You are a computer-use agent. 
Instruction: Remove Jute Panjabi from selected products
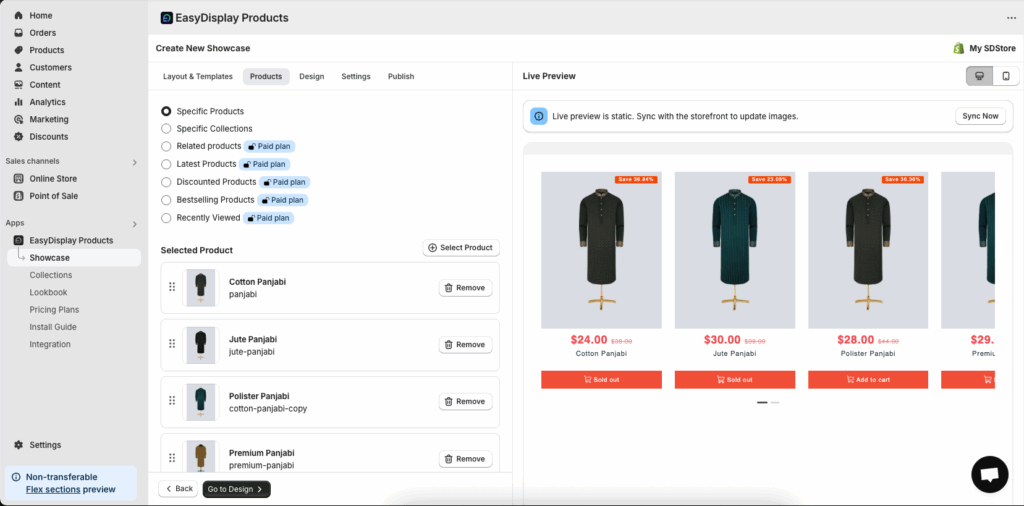(466, 345)
